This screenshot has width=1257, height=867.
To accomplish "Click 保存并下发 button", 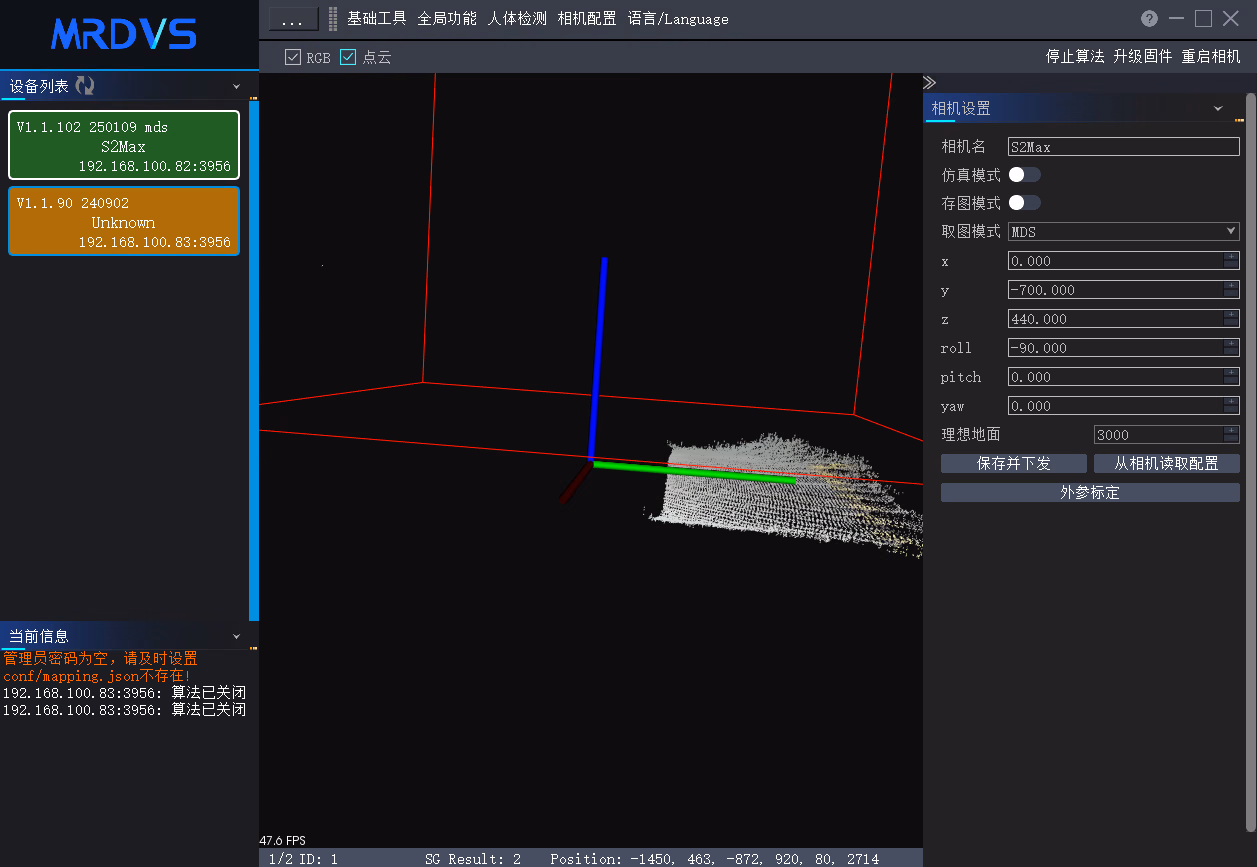I will point(1014,464).
